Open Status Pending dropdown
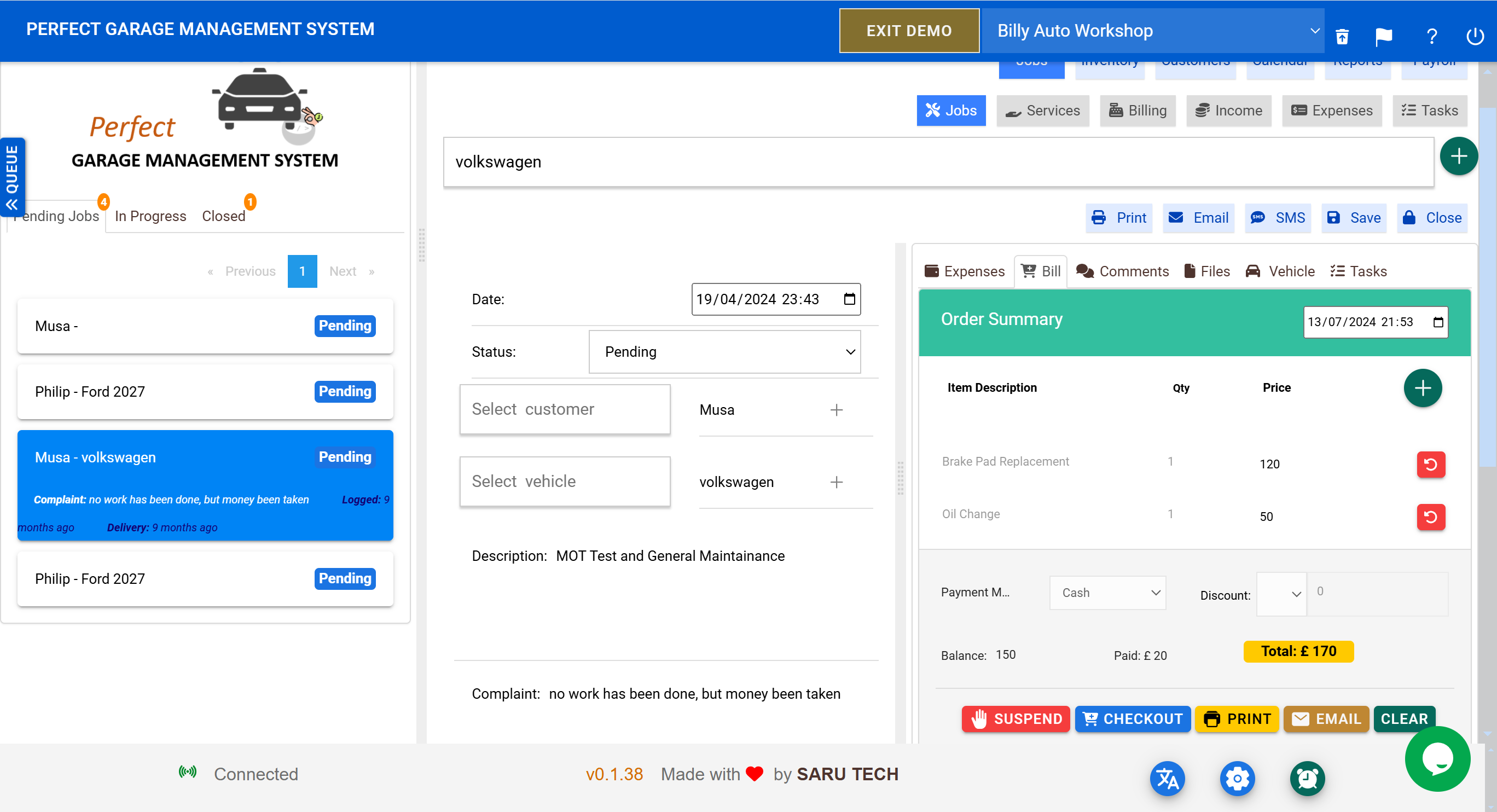Screen dimensions: 1497x812 click(724, 352)
